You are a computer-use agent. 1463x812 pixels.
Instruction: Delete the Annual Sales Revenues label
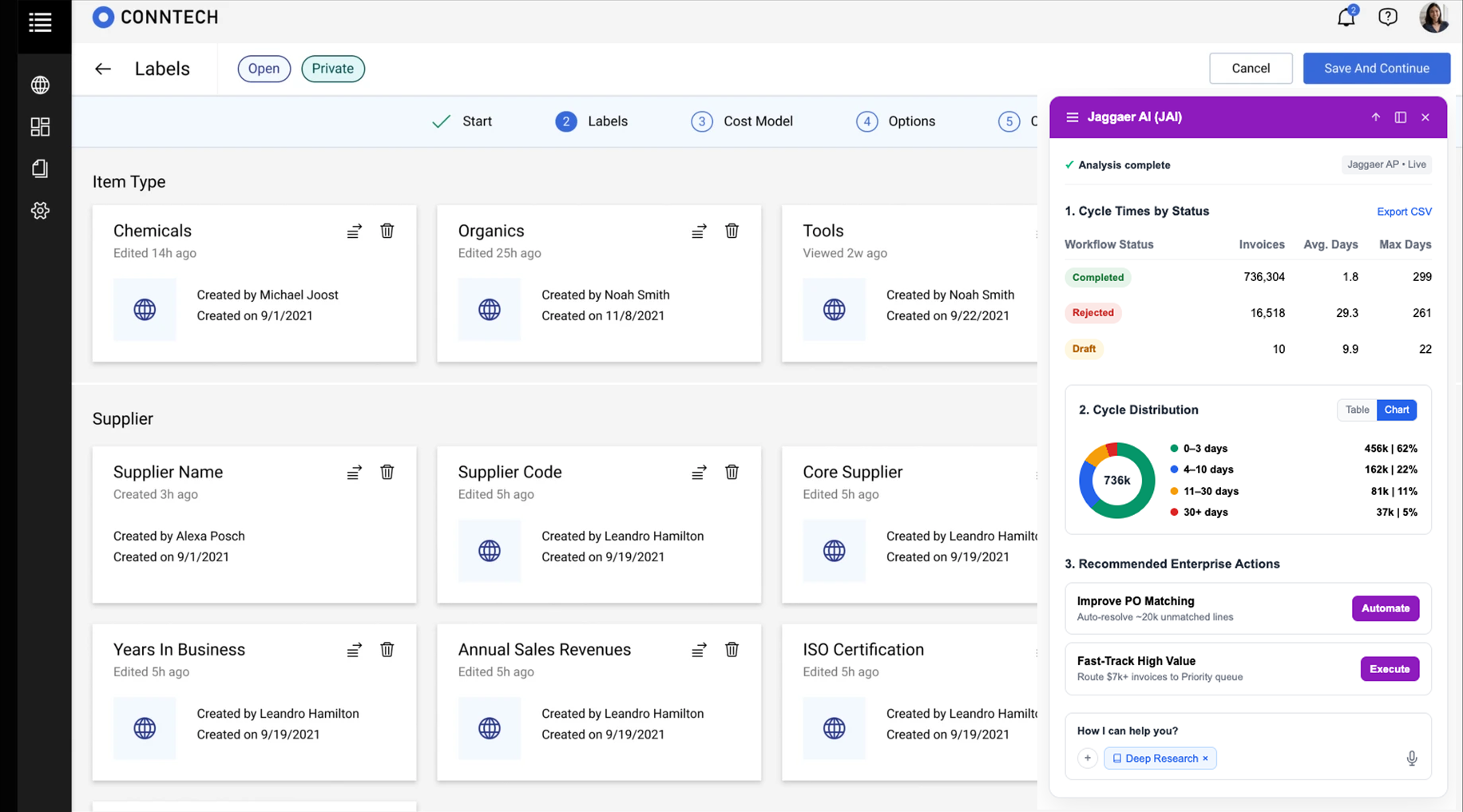pos(731,649)
